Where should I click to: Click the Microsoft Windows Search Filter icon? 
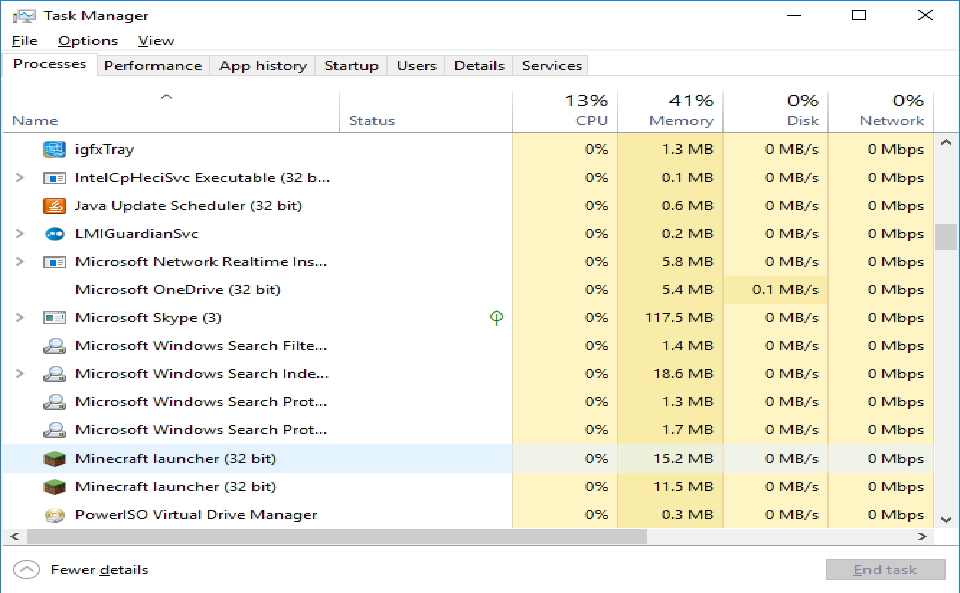[x=54, y=346]
